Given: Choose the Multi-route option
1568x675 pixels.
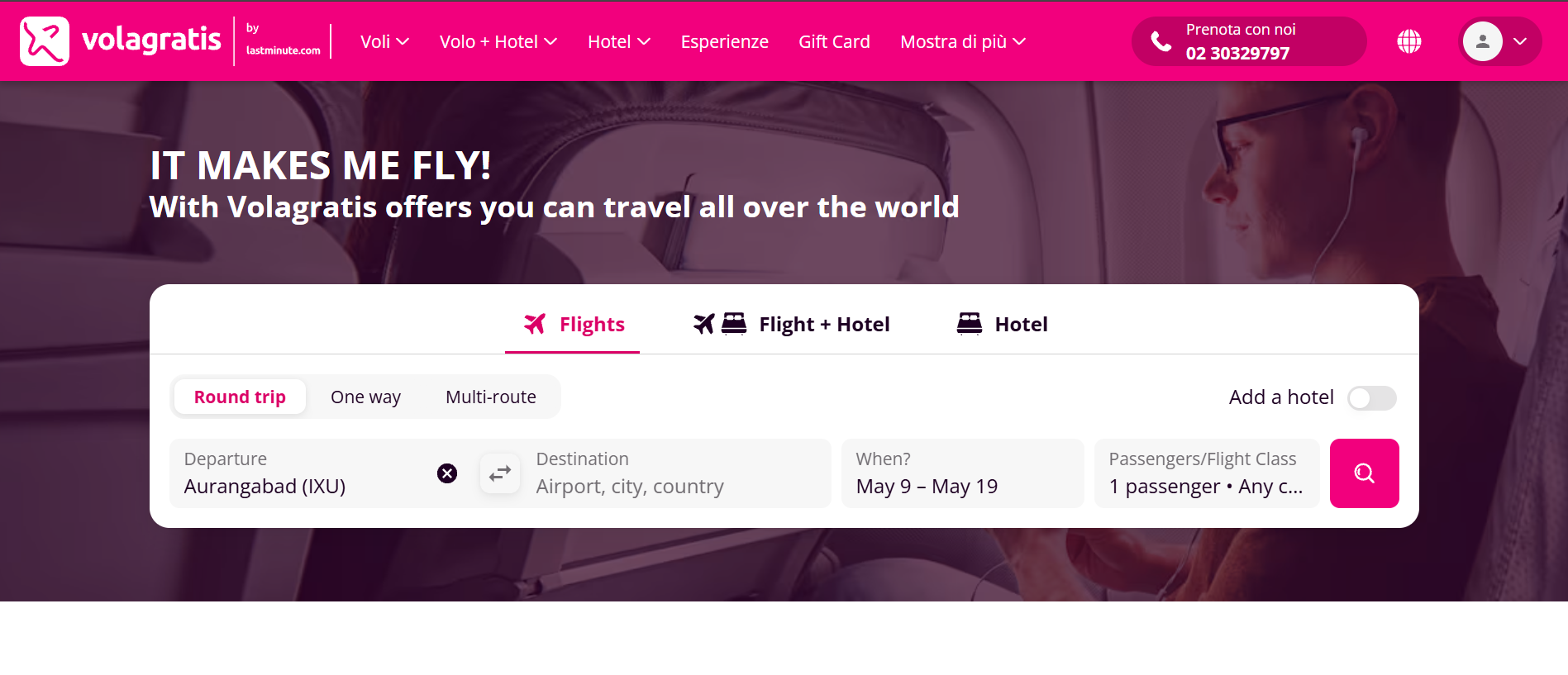Looking at the screenshot, I should (491, 397).
